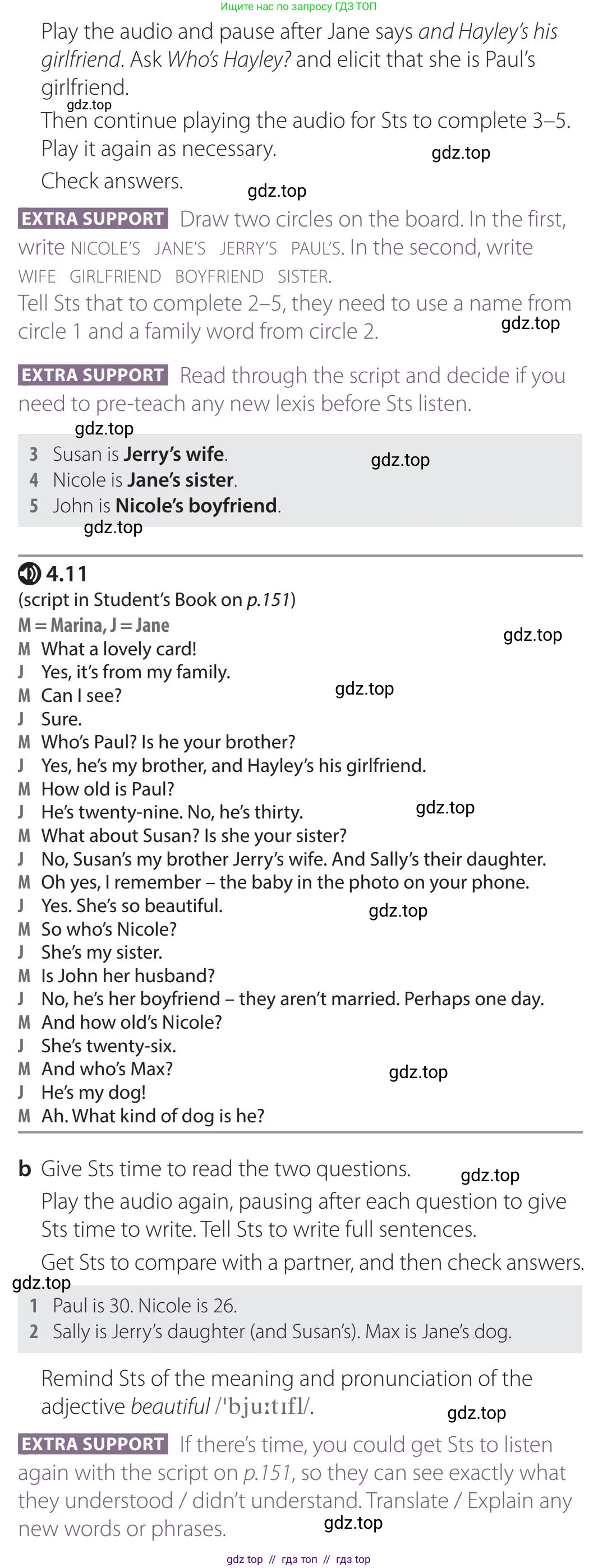The image size is (598, 1568).
Task: Click the footer 'gdz top' link
Action: click(x=245, y=1559)
